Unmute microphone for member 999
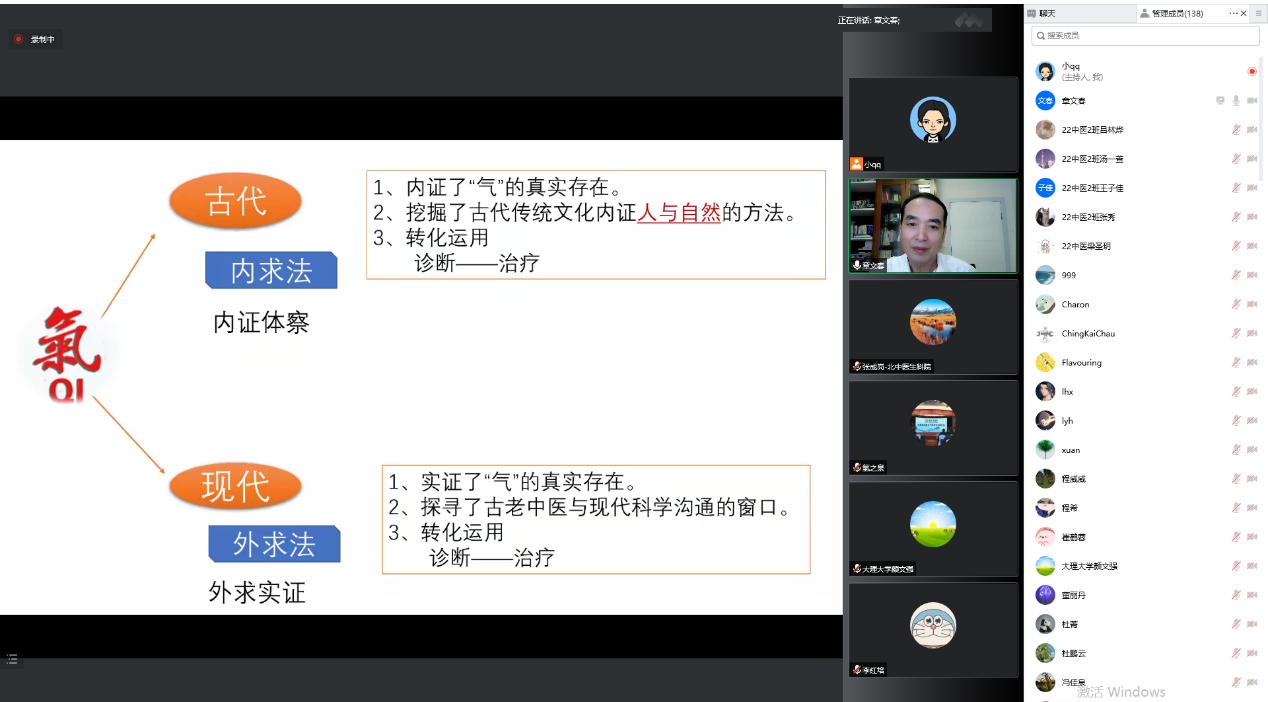 pyautogui.click(x=1236, y=275)
